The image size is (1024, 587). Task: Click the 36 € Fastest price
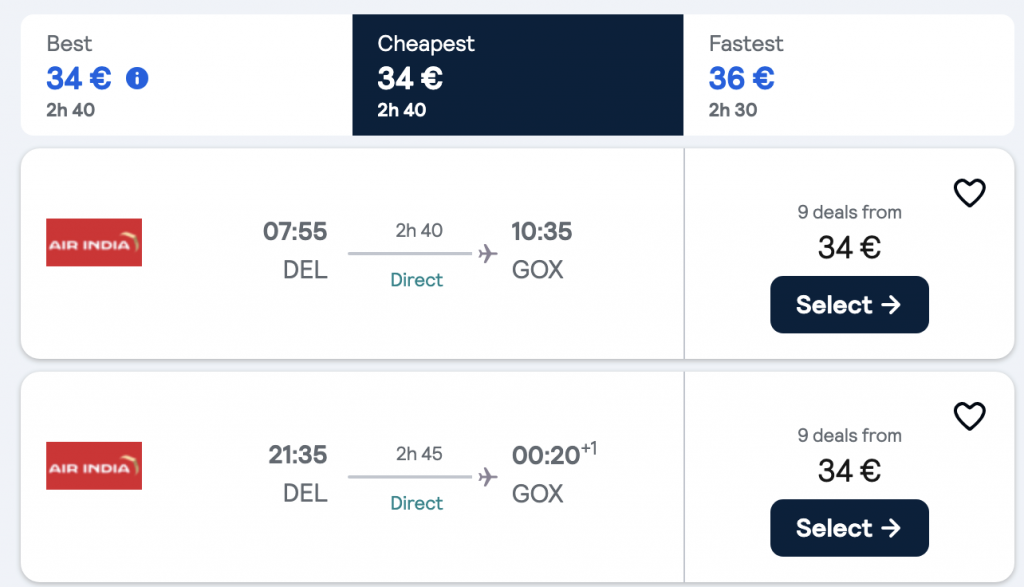(742, 78)
